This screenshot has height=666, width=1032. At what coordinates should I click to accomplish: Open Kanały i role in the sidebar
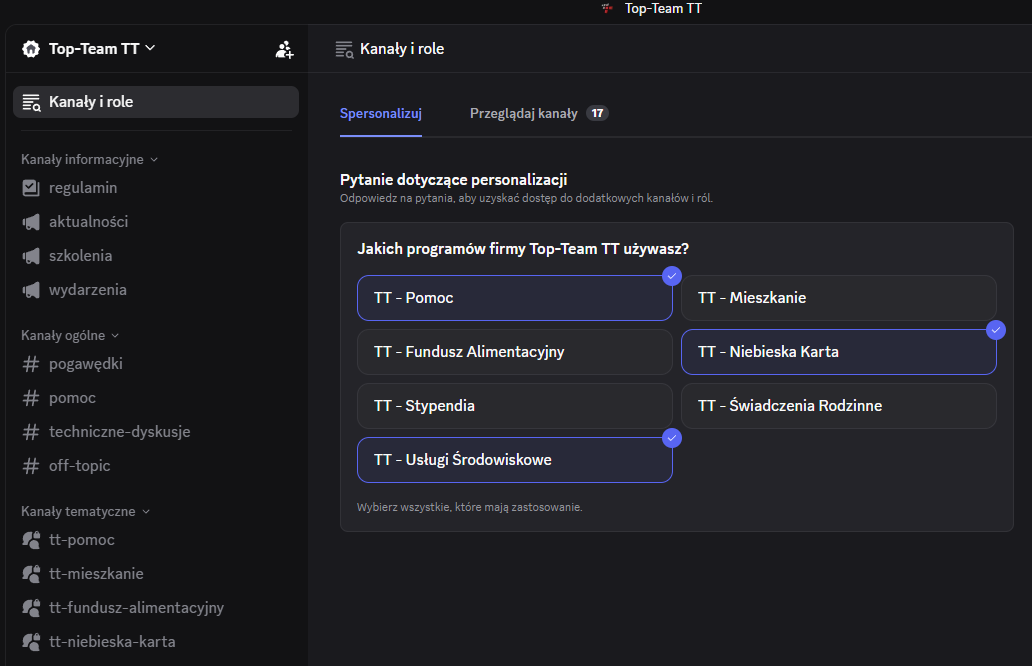tap(156, 102)
